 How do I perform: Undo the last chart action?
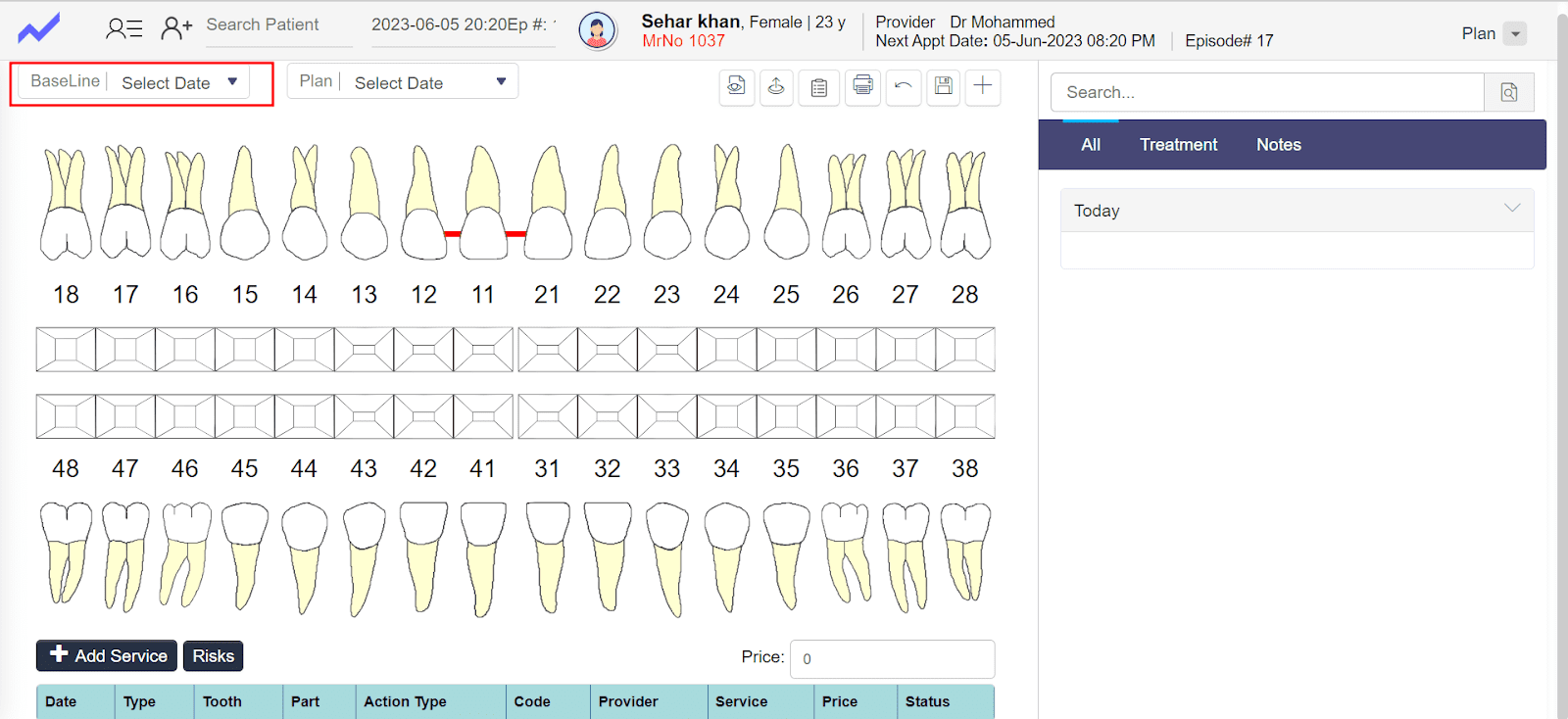tap(903, 86)
